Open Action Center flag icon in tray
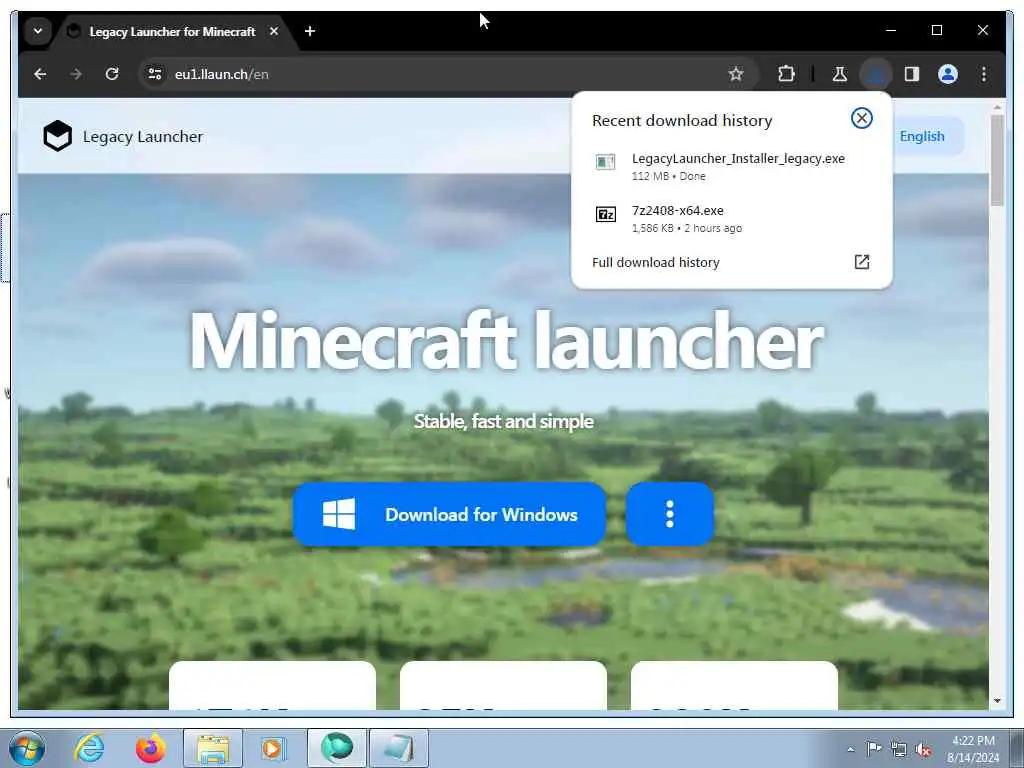Image resolution: width=1024 pixels, height=768 pixels. pos(874,748)
